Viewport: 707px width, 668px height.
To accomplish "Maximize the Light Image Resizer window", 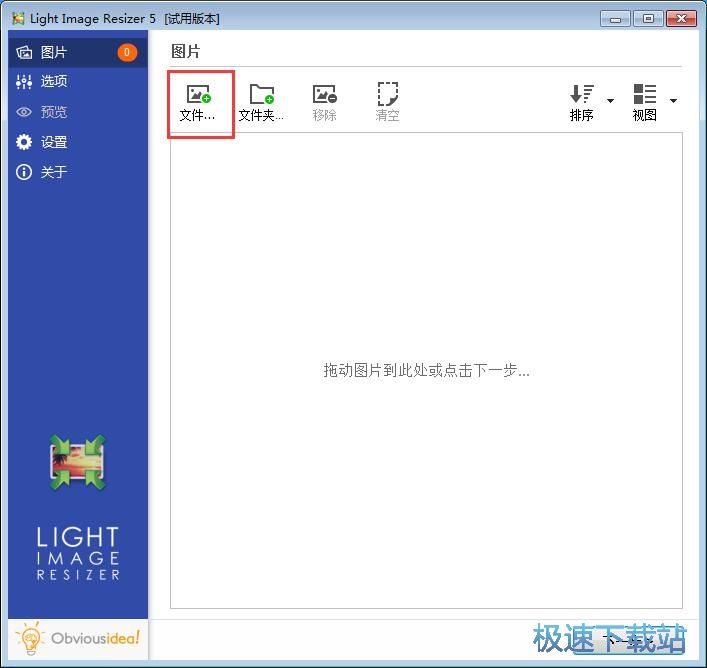I will (x=648, y=19).
